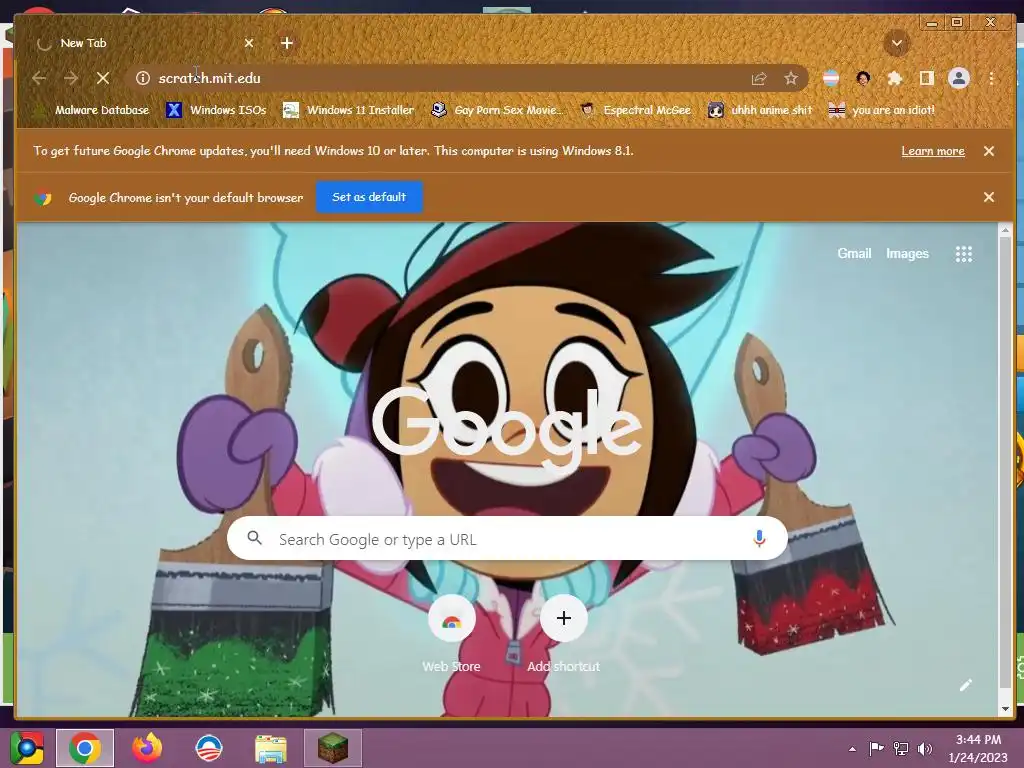Viewport: 1024px width, 768px height.
Task: Open the clock showing 3:44 PM
Action: [978, 748]
